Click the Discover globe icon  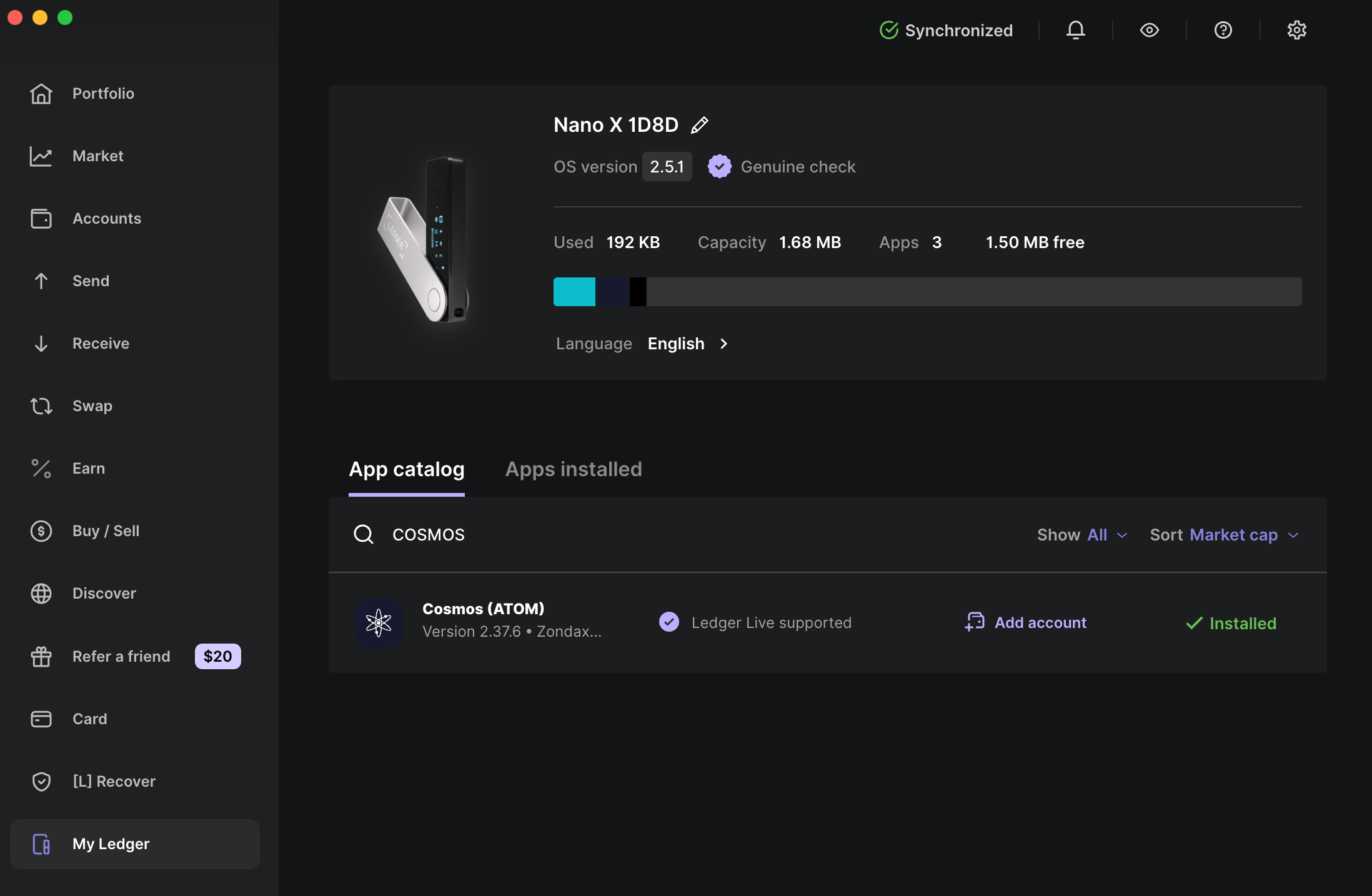[41, 594]
